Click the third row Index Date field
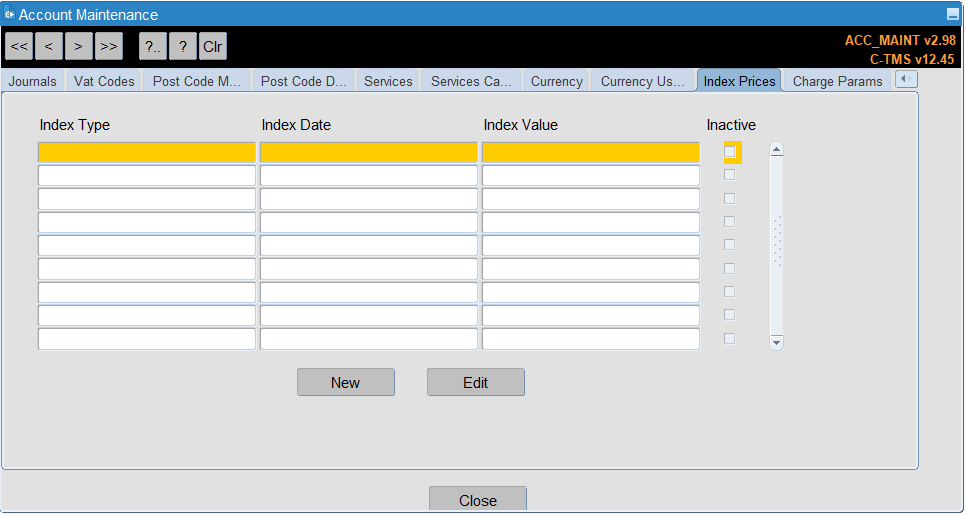Image resolution: width=966 pixels, height=514 pixels. coord(368,199)
